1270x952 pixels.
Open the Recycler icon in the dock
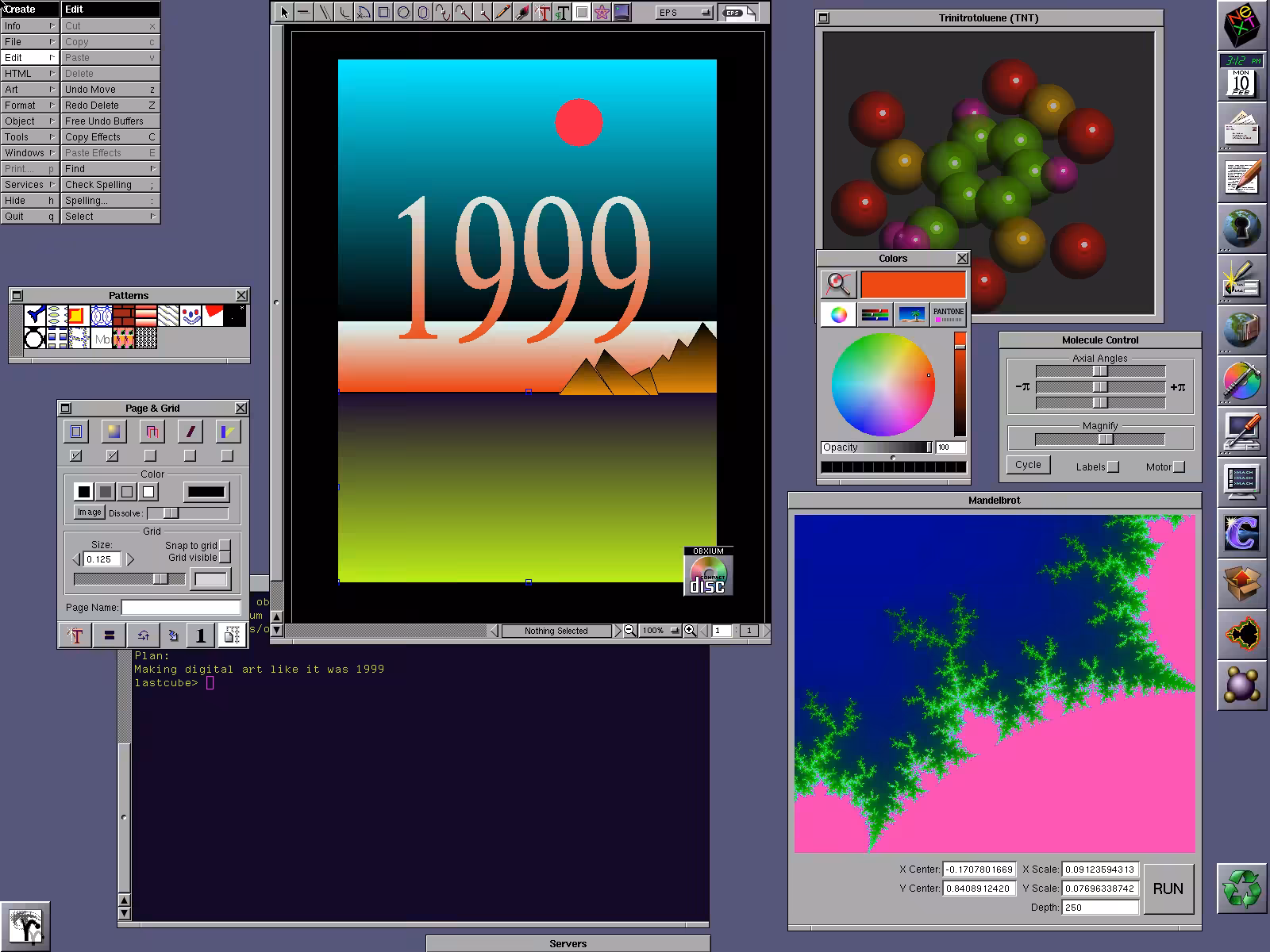pos(1241,888)
